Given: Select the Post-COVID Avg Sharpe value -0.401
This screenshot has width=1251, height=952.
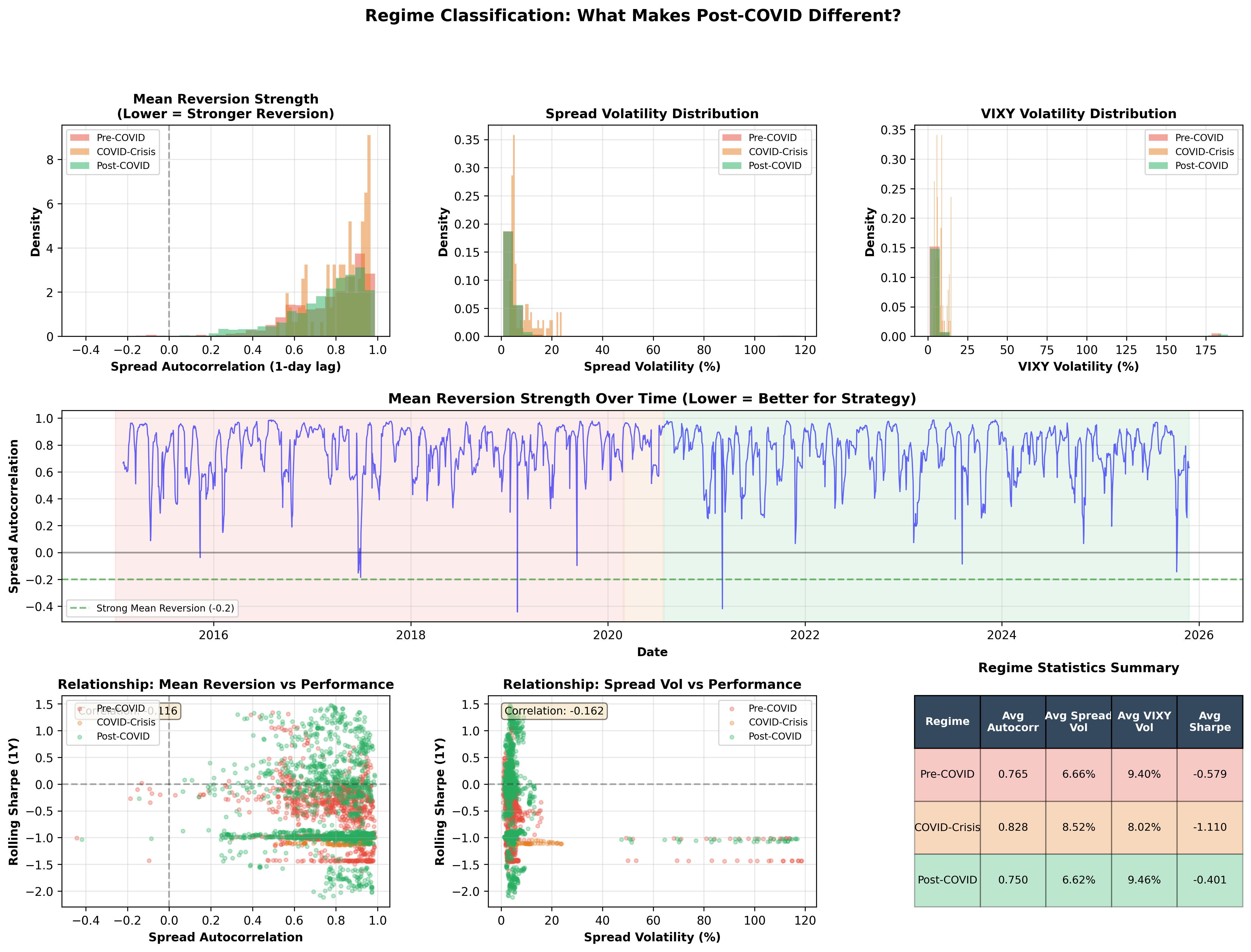Looking at the screenshot, I should [1209, 880].
